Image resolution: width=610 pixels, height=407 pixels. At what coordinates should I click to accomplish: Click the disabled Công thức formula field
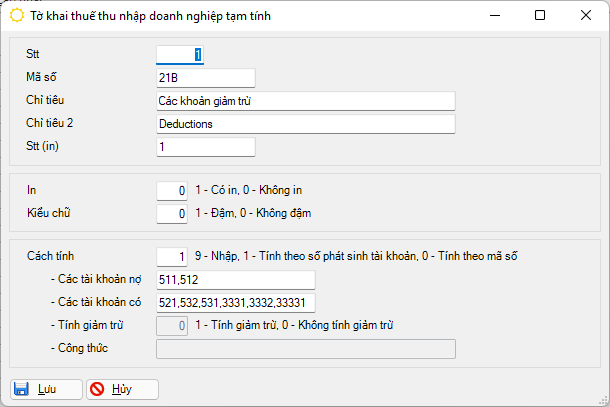(x=305, y=348)
